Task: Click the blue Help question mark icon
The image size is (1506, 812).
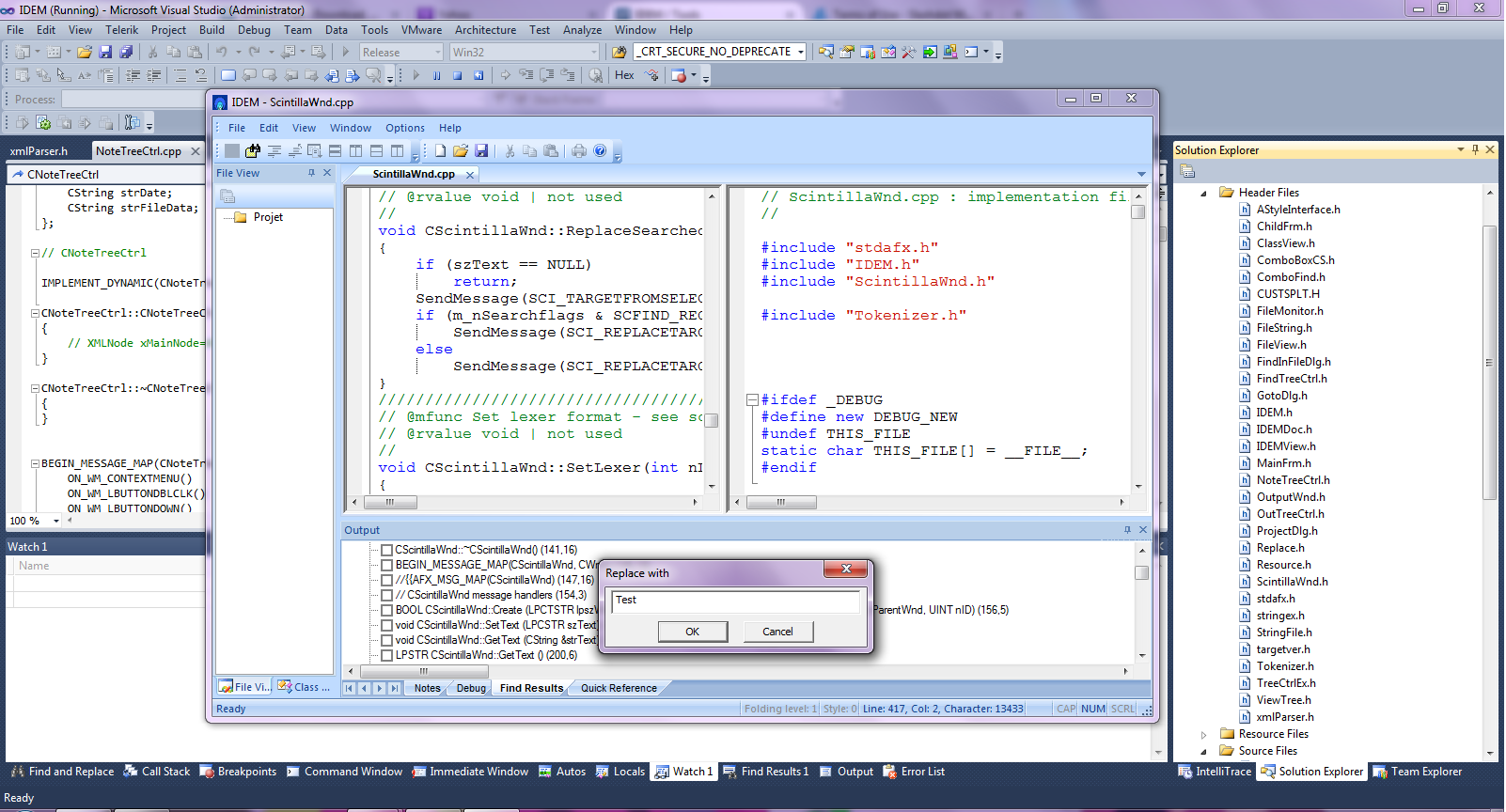Action: point(600,150)
